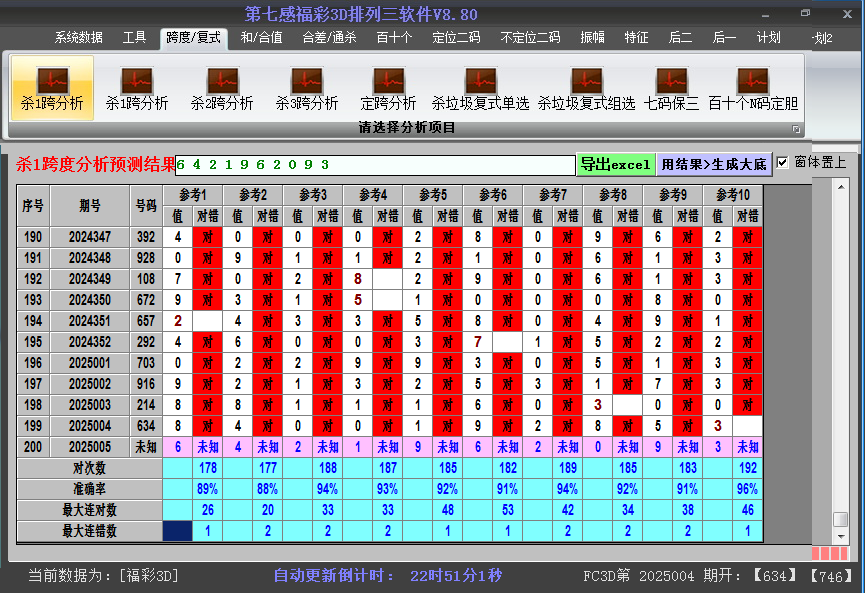Viewport: 865px width, 593px height.
Task: Launch the 定跨分析 tool
Action: (388, 88)
